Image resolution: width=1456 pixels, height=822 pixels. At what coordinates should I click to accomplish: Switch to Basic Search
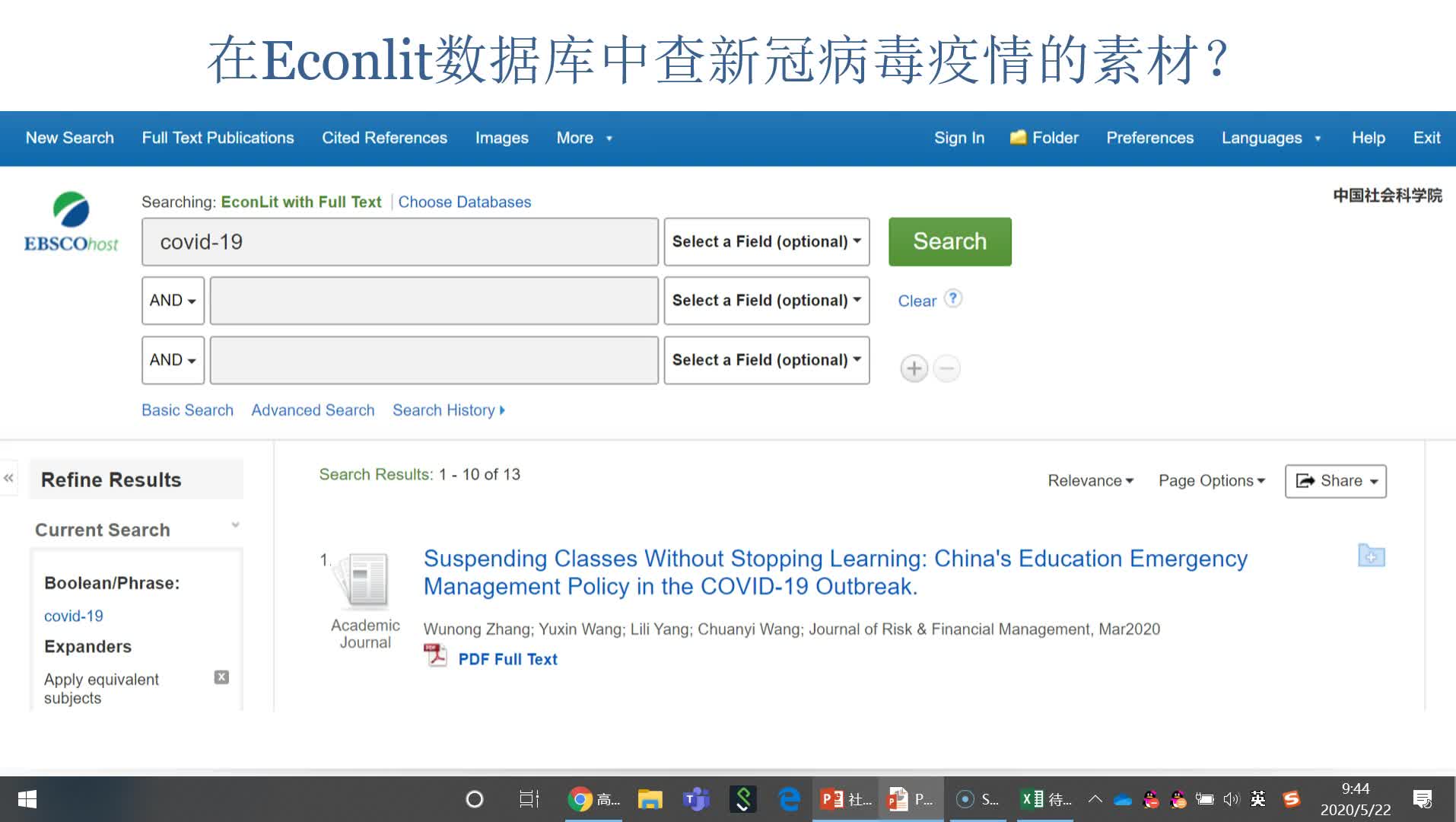point(187,410)
